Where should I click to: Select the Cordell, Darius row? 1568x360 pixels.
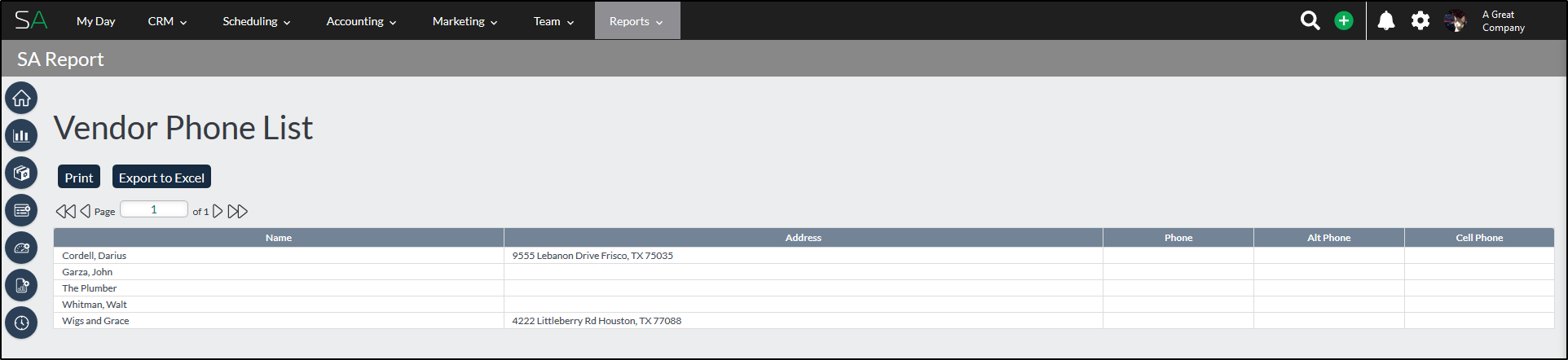[804, 256]
